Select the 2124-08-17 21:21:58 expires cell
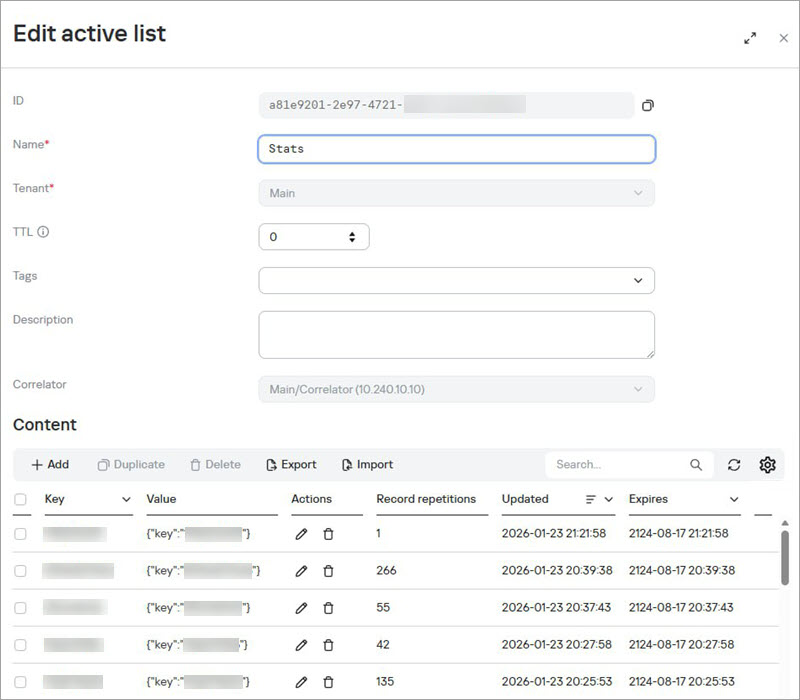 click(x=679, y=534)
